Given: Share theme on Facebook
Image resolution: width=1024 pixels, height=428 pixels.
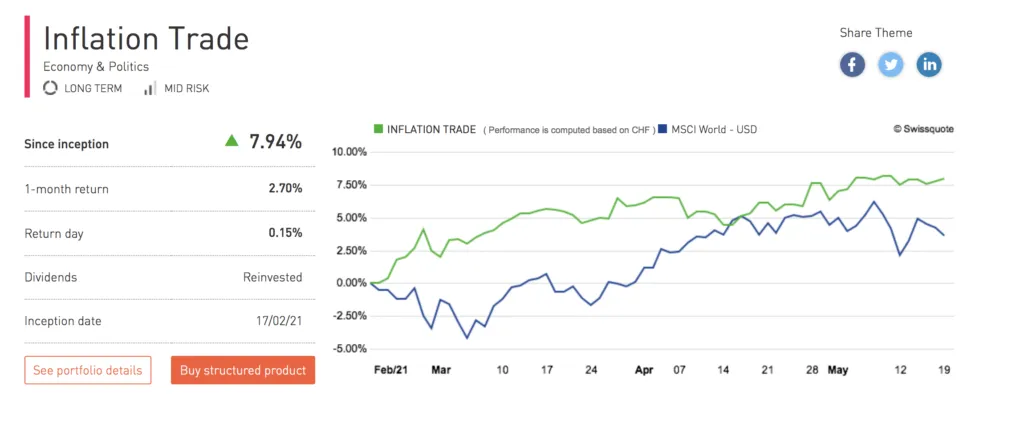Looking at the screenshot, I should 852,65.
